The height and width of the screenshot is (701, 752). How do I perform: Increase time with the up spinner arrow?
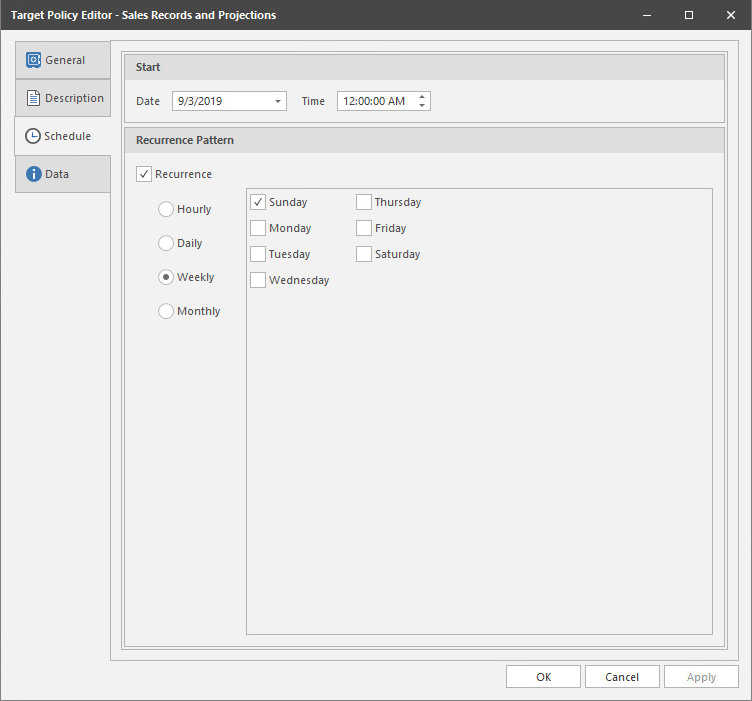point(423,97)
